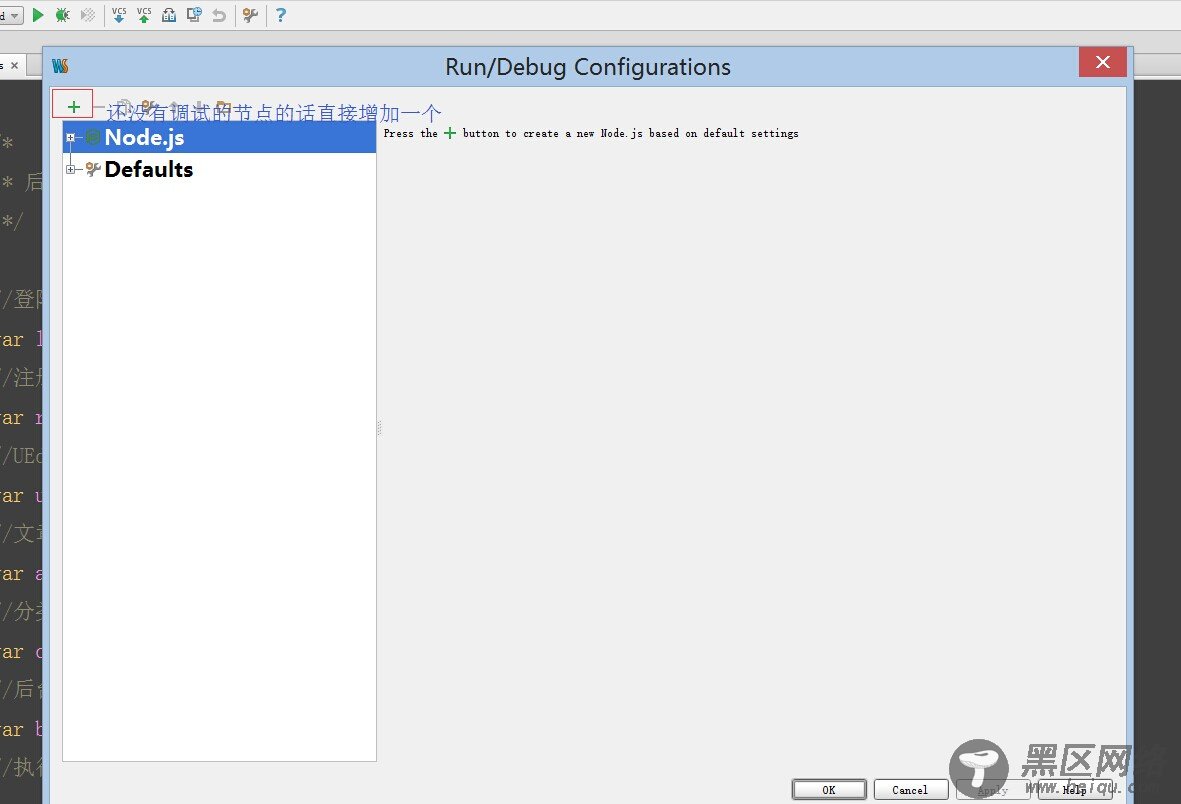
Task: Open Help with the blue question mark
Action: (x=281, y=14)
